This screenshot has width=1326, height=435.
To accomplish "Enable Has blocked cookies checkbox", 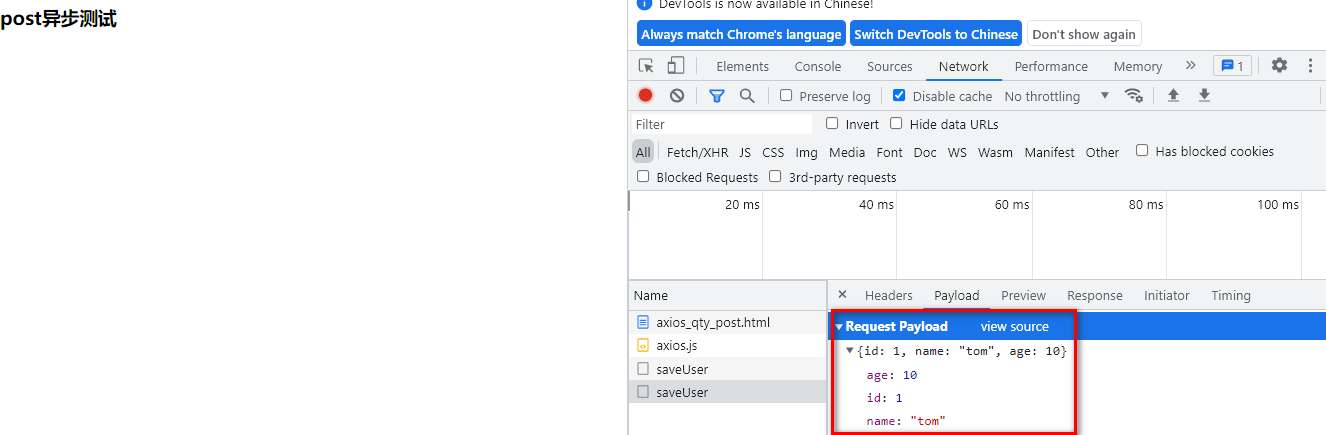I will click(x=1142, y=151).
